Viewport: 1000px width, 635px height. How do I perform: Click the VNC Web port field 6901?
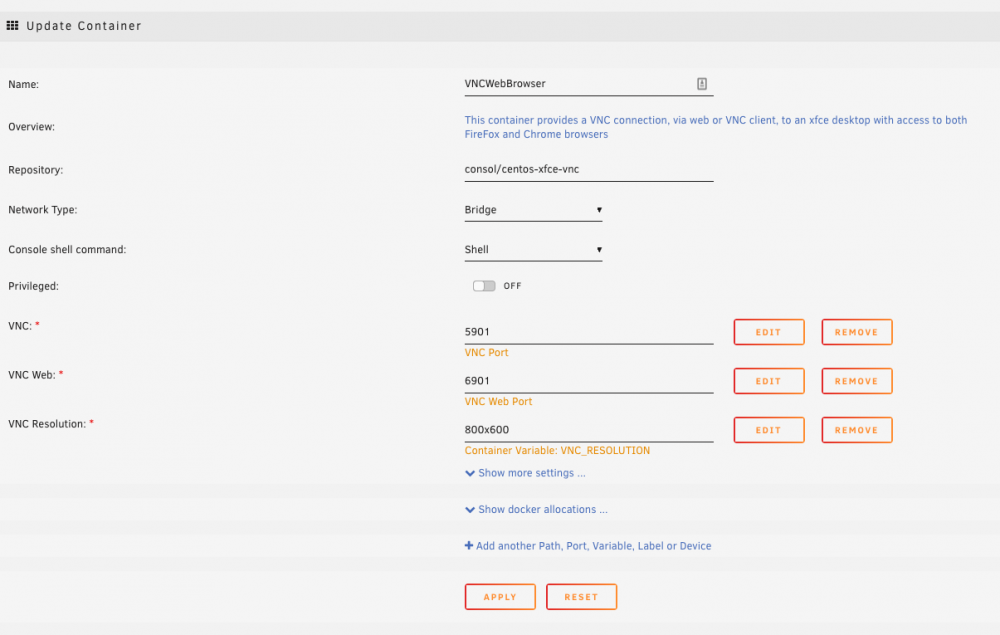click(589, 381)
